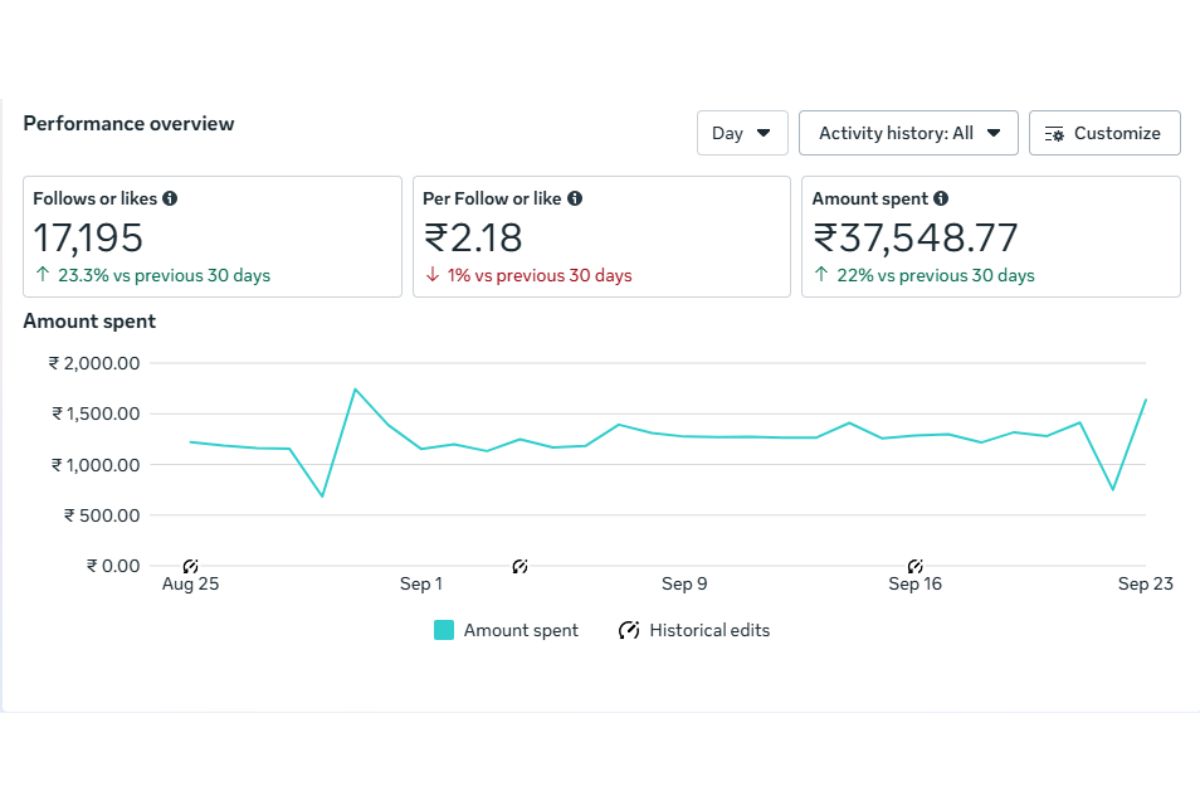The width and height of the screenshot is (1200, 800).
Task: Click the Sep 23 endpoint on the chart line
Action: tap(1145, 400)
